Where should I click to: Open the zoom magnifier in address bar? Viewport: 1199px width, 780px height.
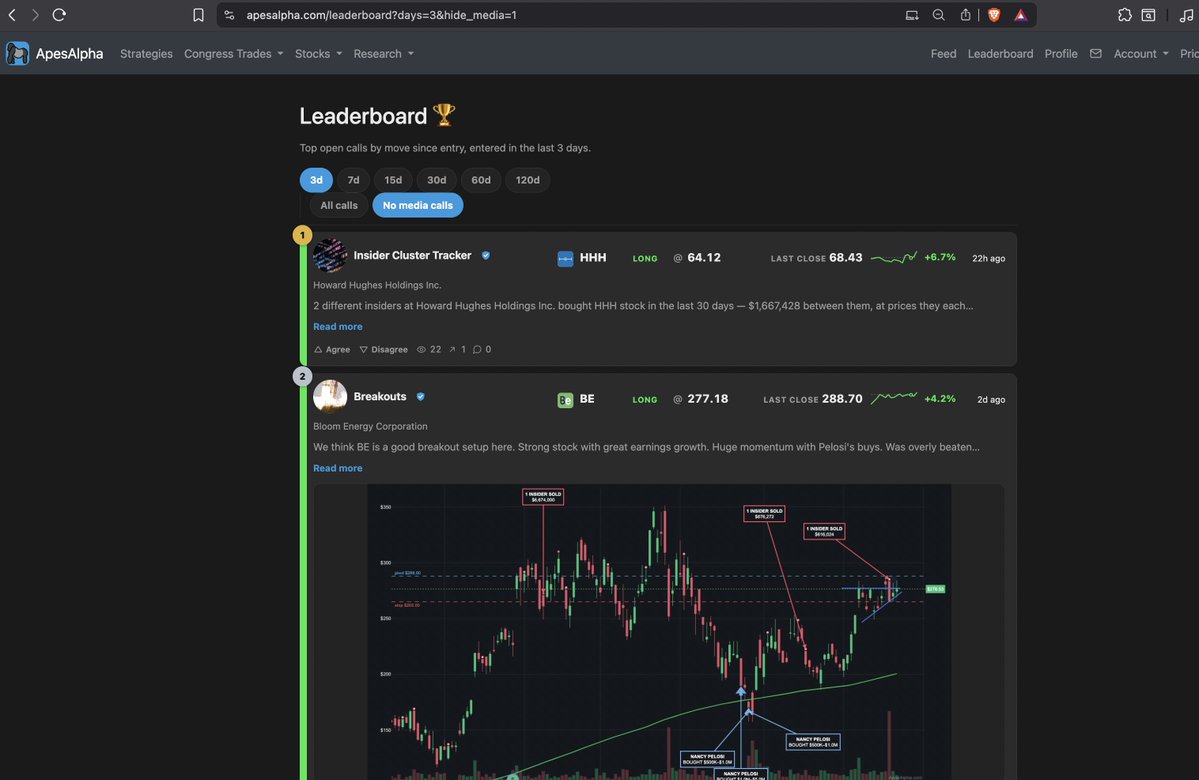point(938,15)
